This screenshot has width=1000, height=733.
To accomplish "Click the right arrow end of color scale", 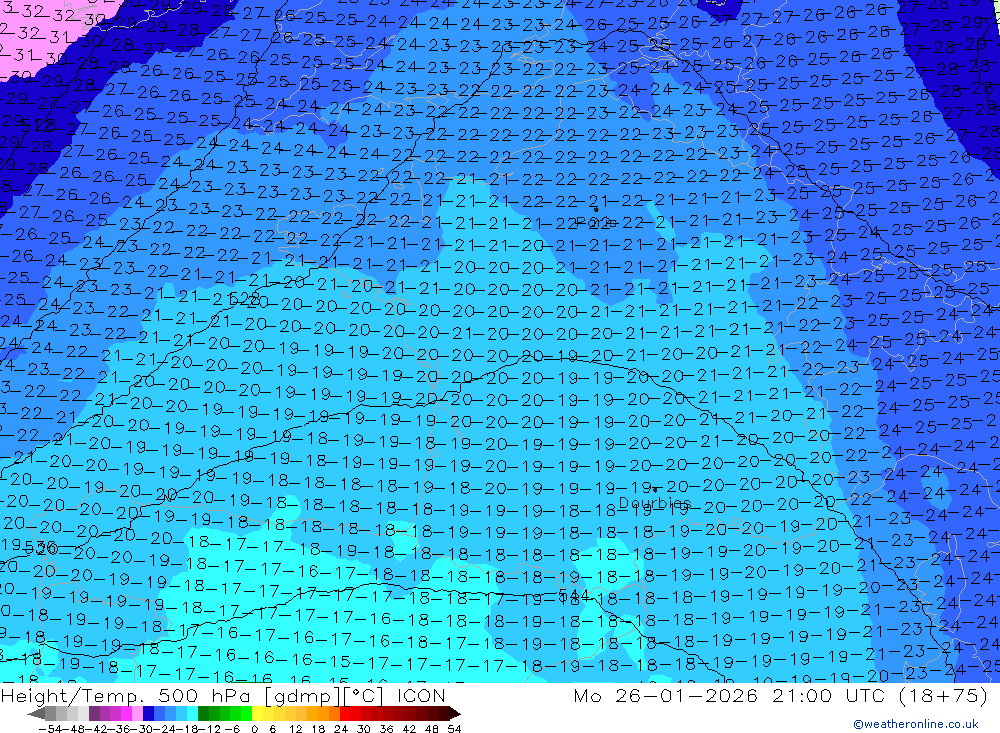I will point(455,713).
